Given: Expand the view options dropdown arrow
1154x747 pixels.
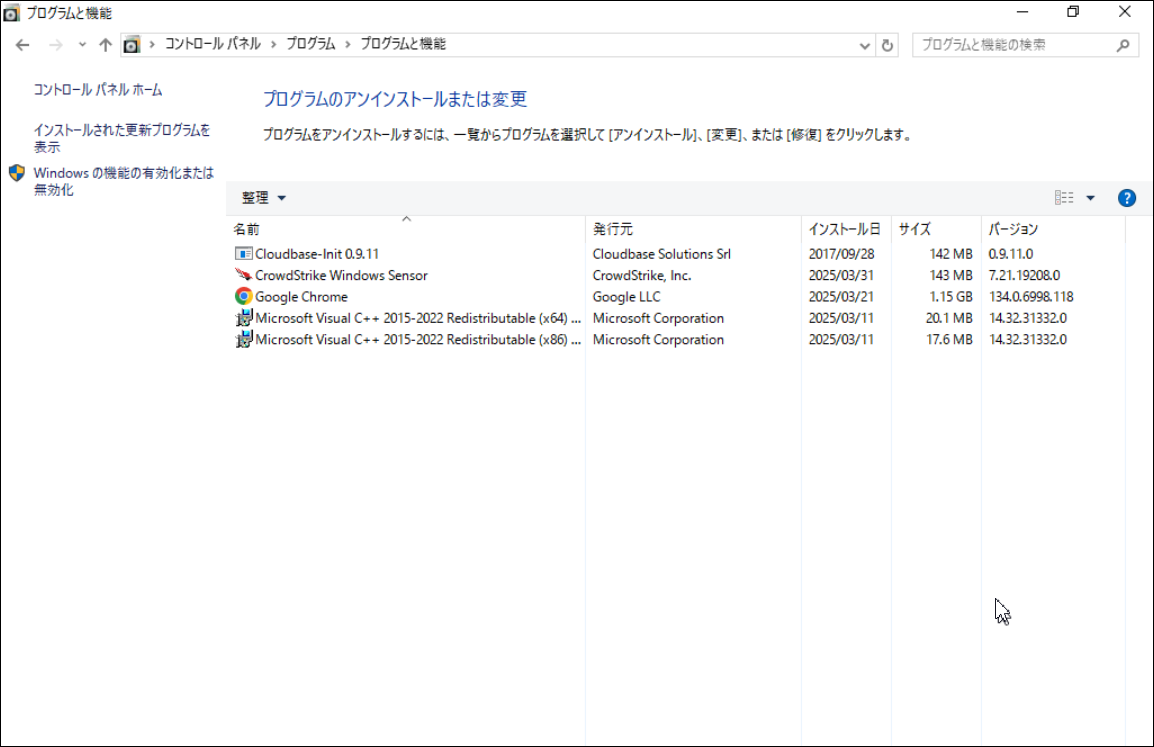Looking at the screenshot, I should pos(1090,198).
